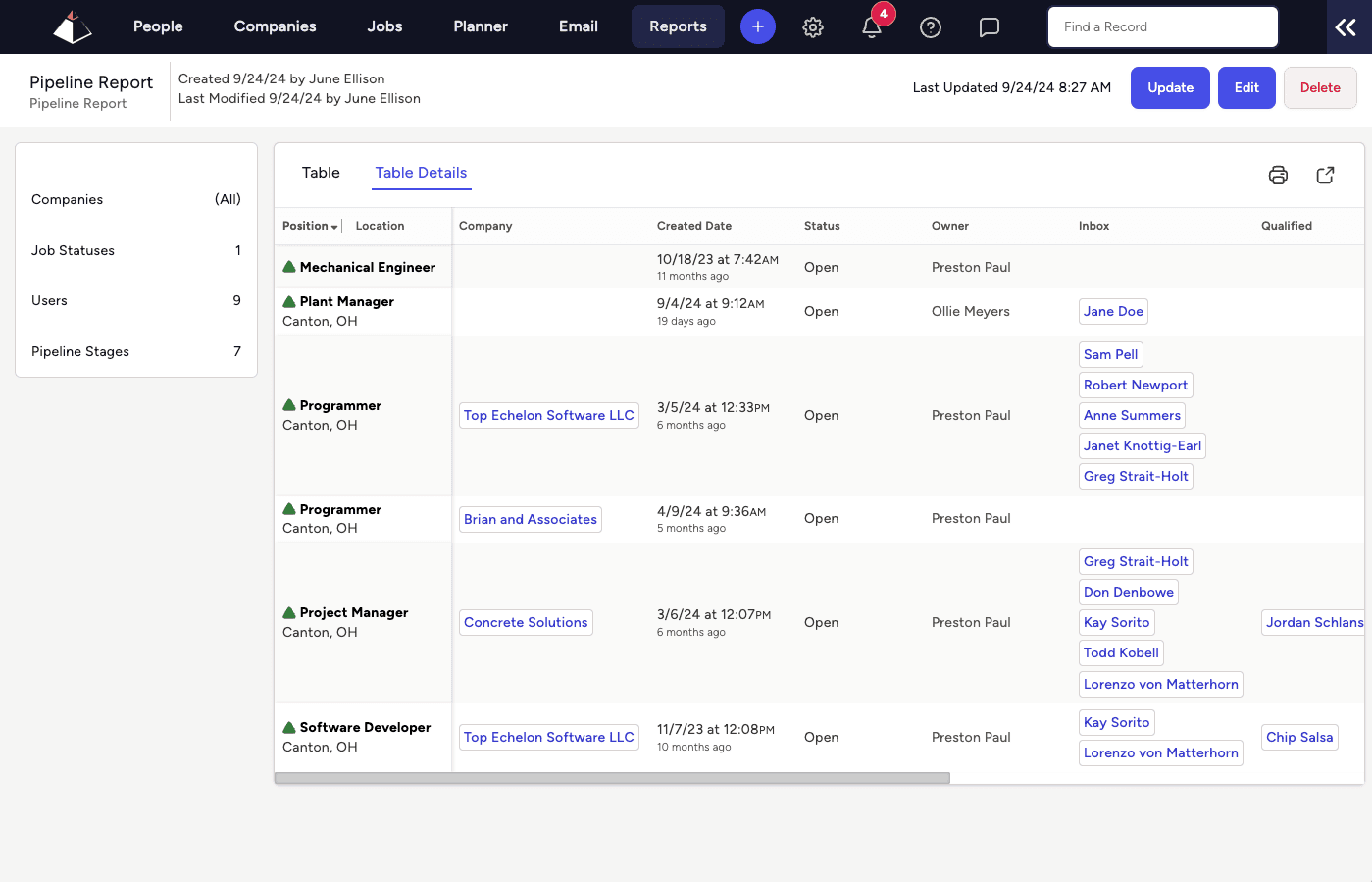This screenshot has height=882, width=1372.
Task: Switch to the Table tab
Action: [321, 173]
